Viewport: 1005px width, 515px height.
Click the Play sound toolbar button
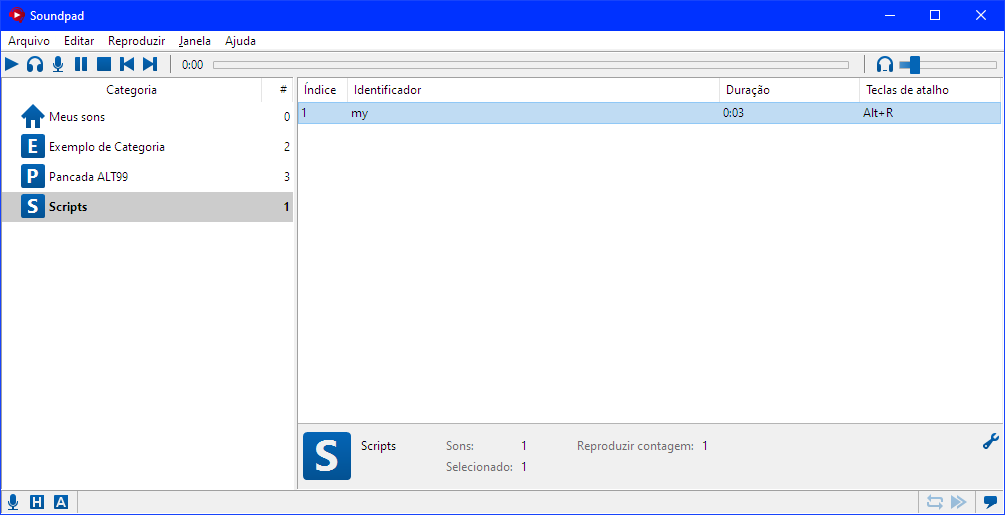click(12, 64)
